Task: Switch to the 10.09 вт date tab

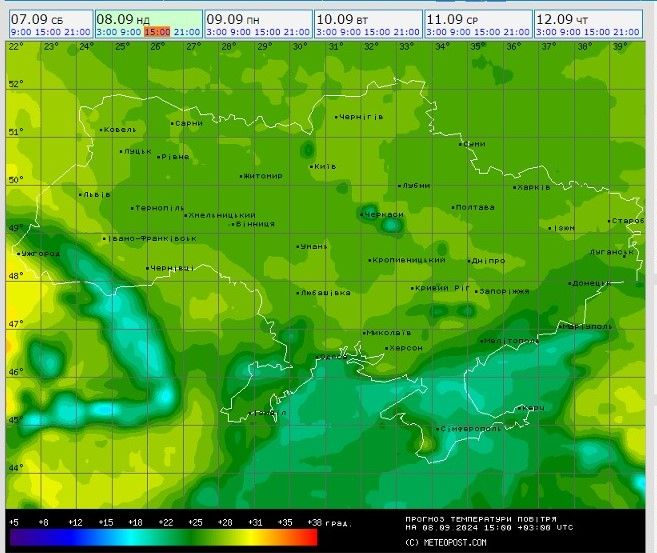Action: 338,18
